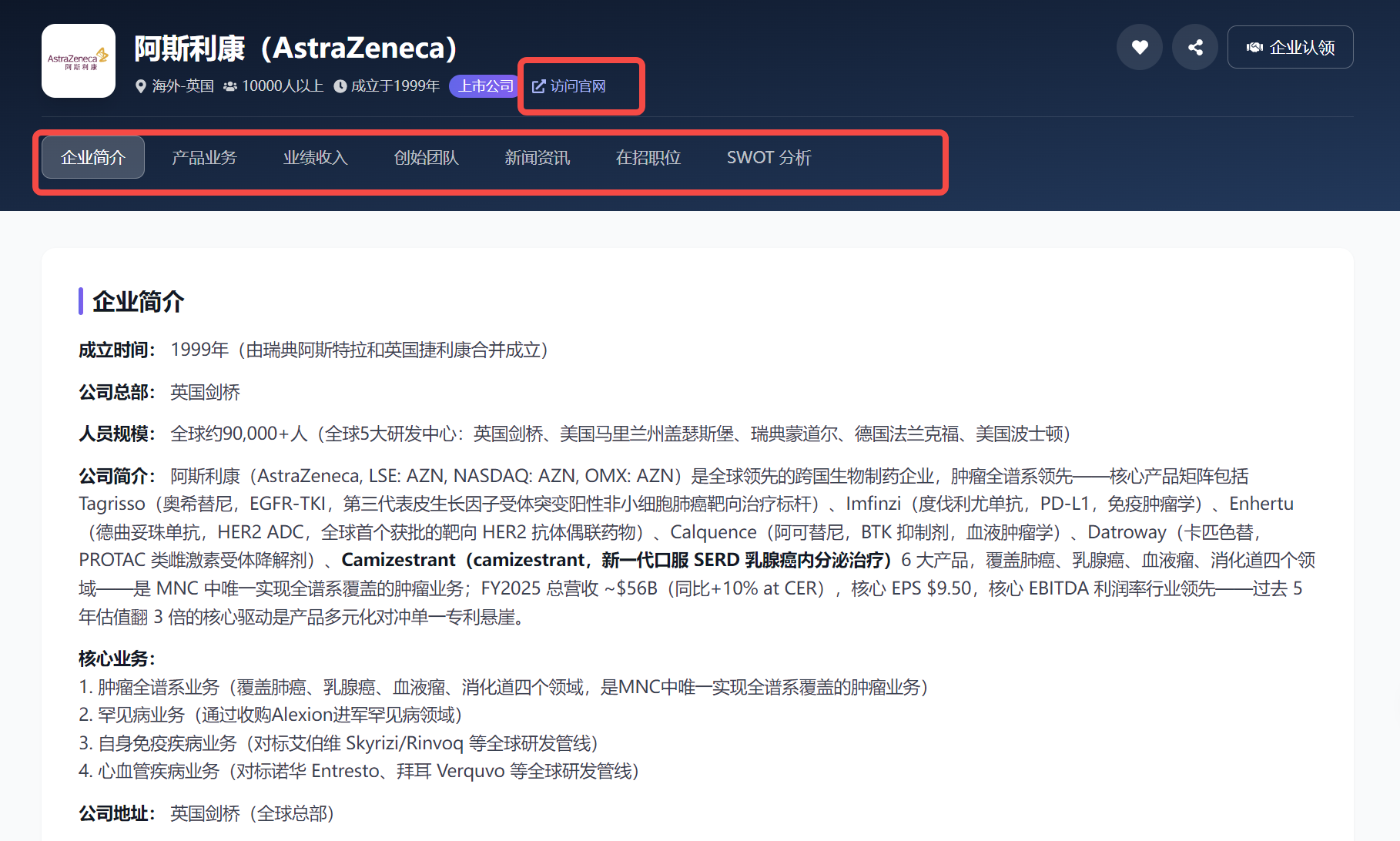Click the 企业认领 button
This screenshot has width=1400, height=841.
[1291, 47]
